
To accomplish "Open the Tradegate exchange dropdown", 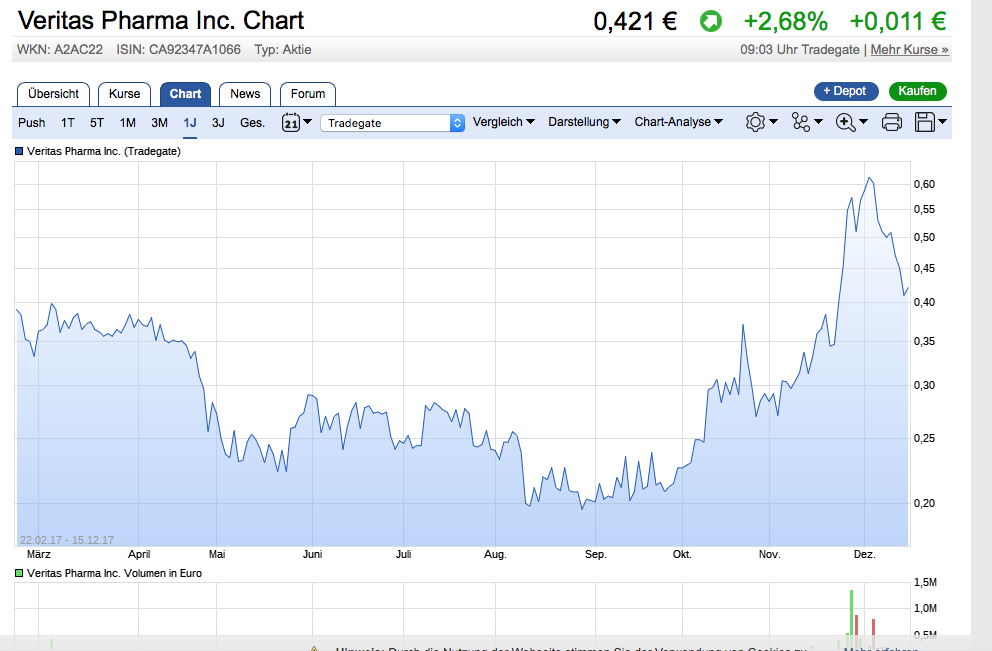I will [x=390, y=122].
